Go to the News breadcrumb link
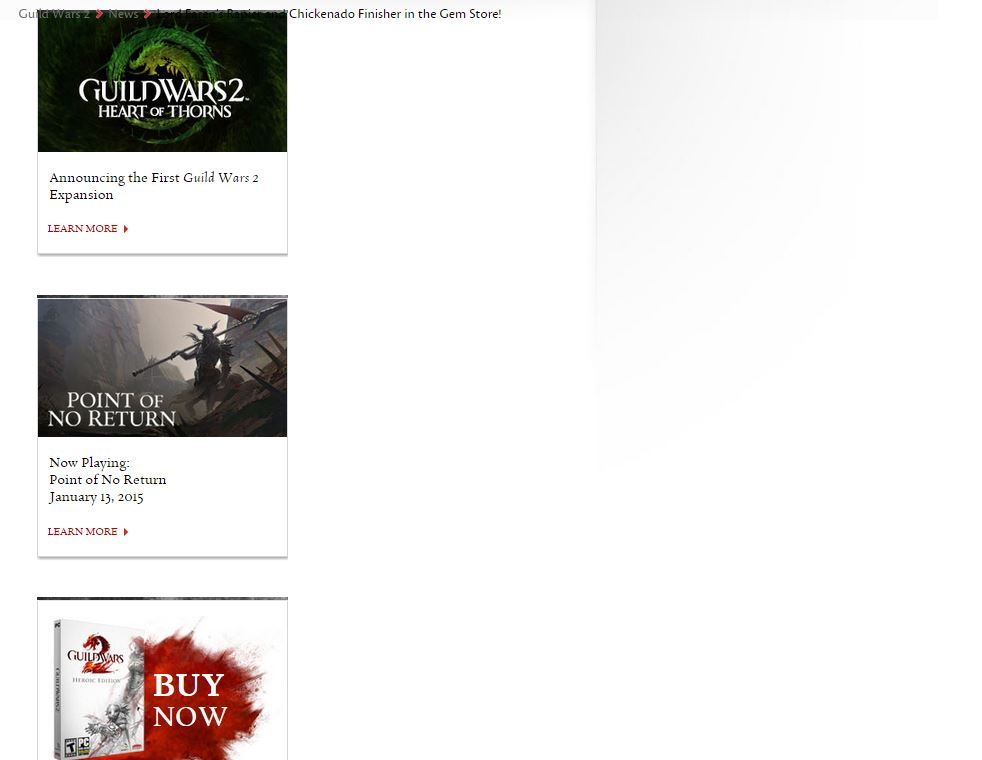The width and height of the screenshot is (982, 760). pyautogui.click(x=123, y=14)
